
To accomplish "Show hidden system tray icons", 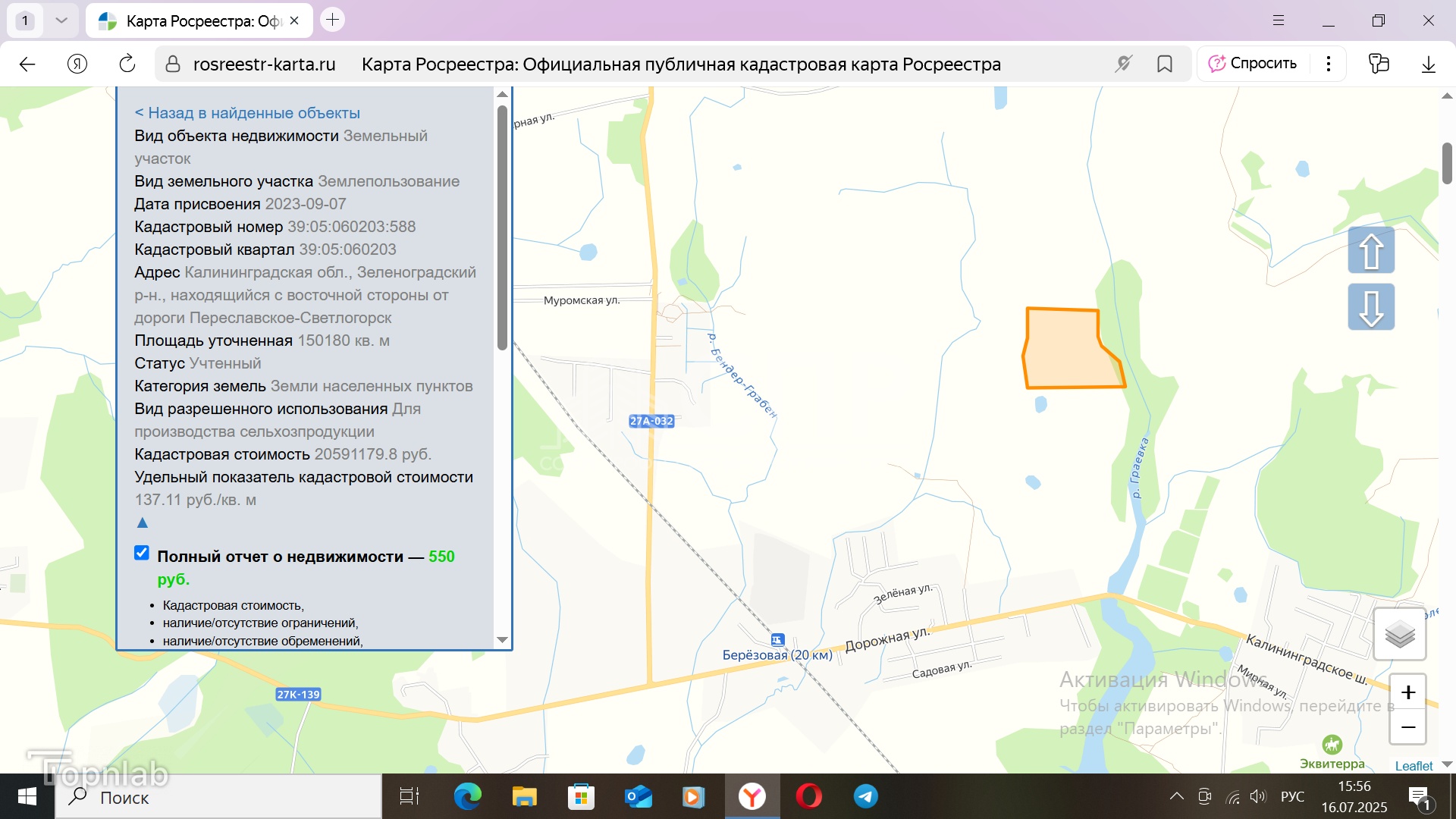I will [x=1176, y=796].
